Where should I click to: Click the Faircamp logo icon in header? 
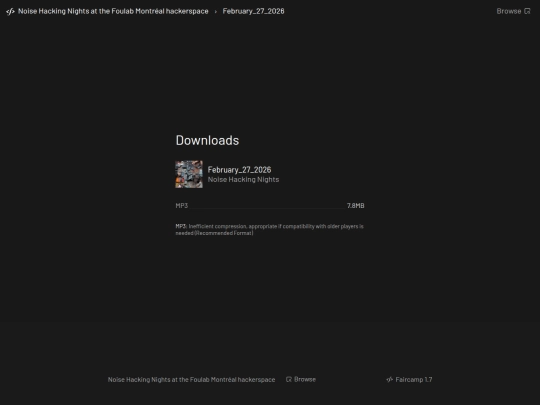(10, 11)
